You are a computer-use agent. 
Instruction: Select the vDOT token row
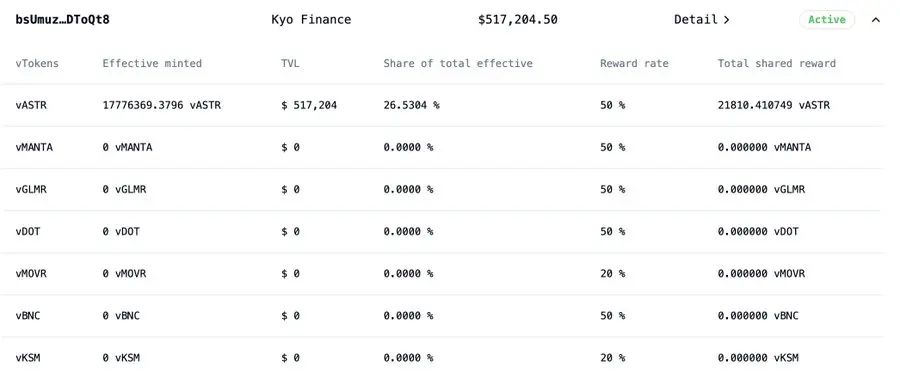(x=442, y=232)
